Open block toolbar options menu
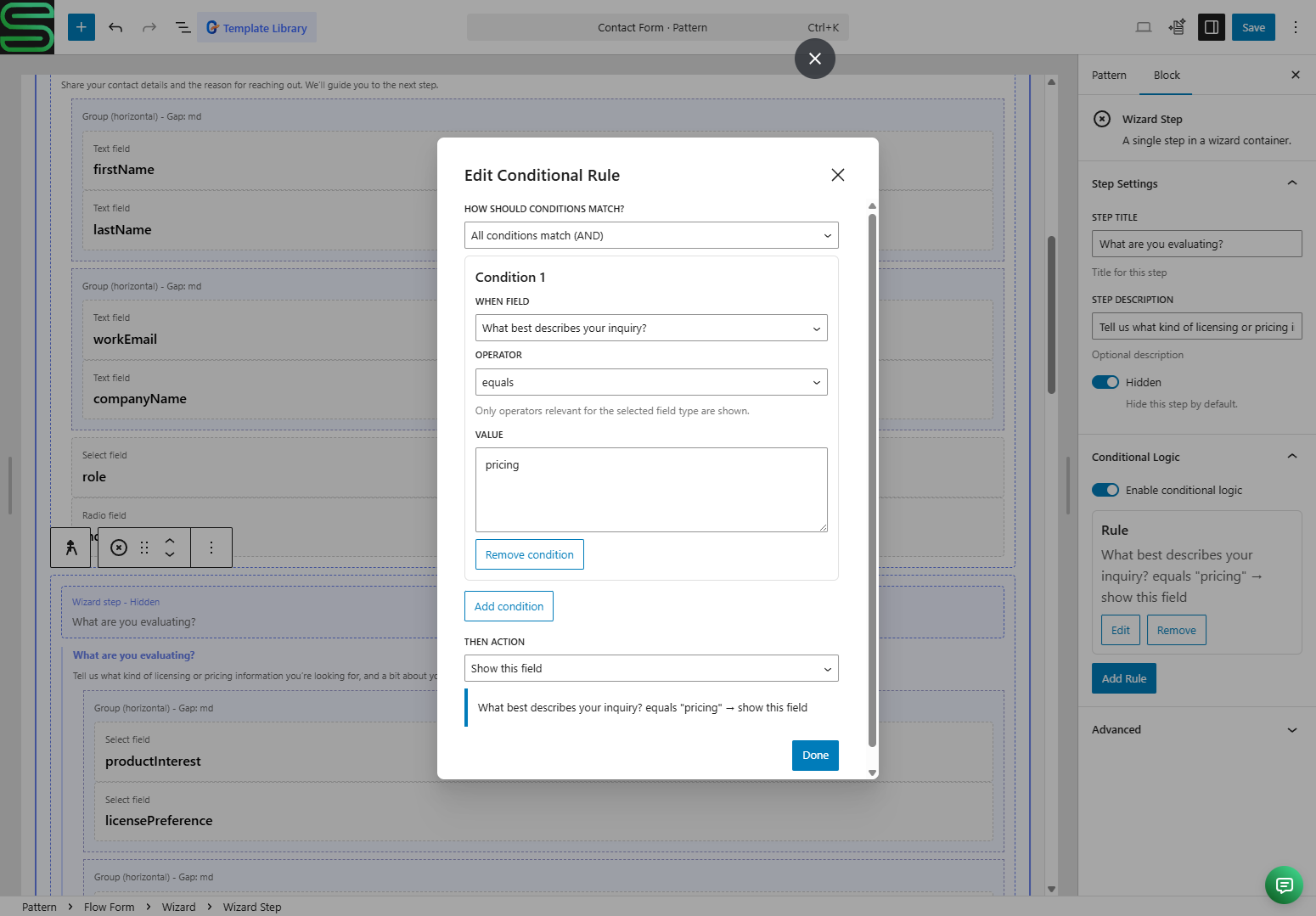 pyautogui.click(x=211, y=548)
